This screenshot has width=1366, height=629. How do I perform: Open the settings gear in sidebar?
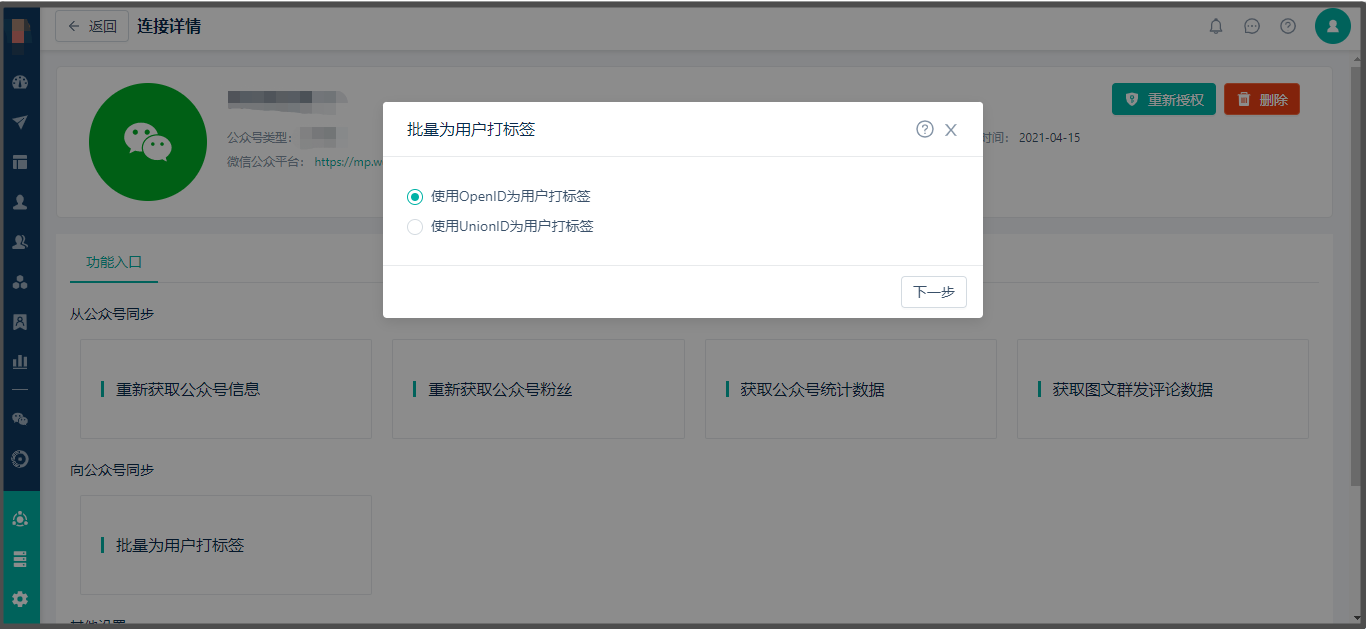click(20, 599)
